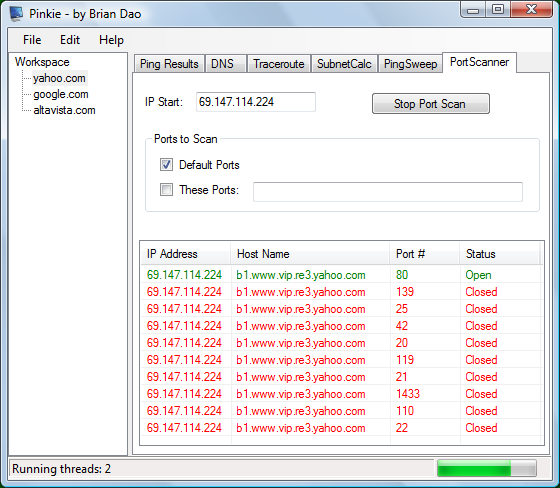Viewport: 560px width, 488px height.
Task: Open the File menu
Action: click(x=32, y=40)
